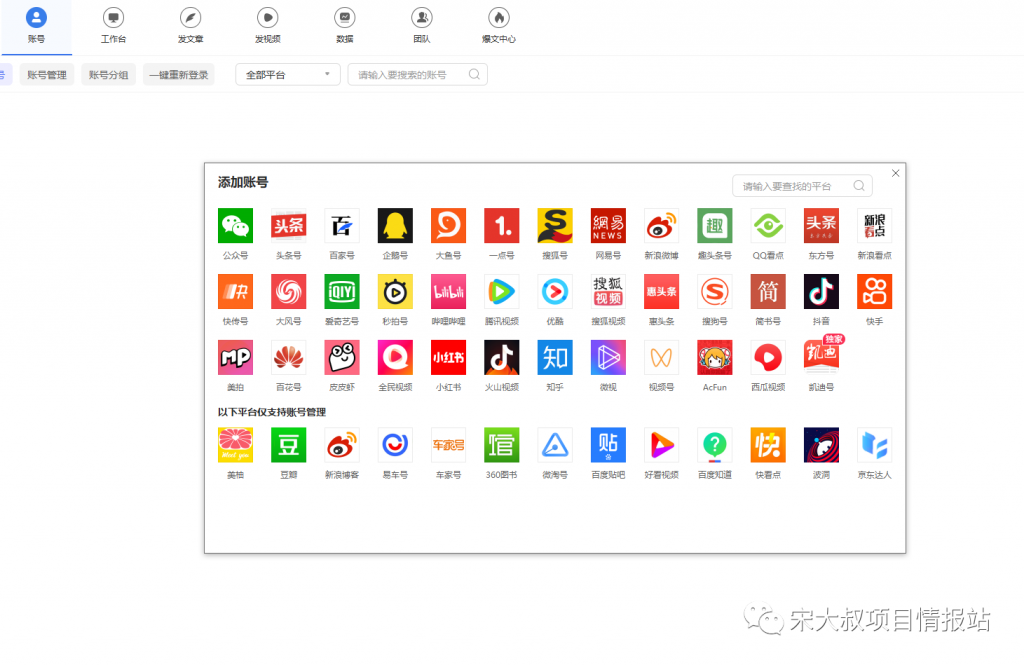The height and width of the screenshot is (665, 1024).
Task: Click the 账号分组 button
Action: [x=108, y=74]
